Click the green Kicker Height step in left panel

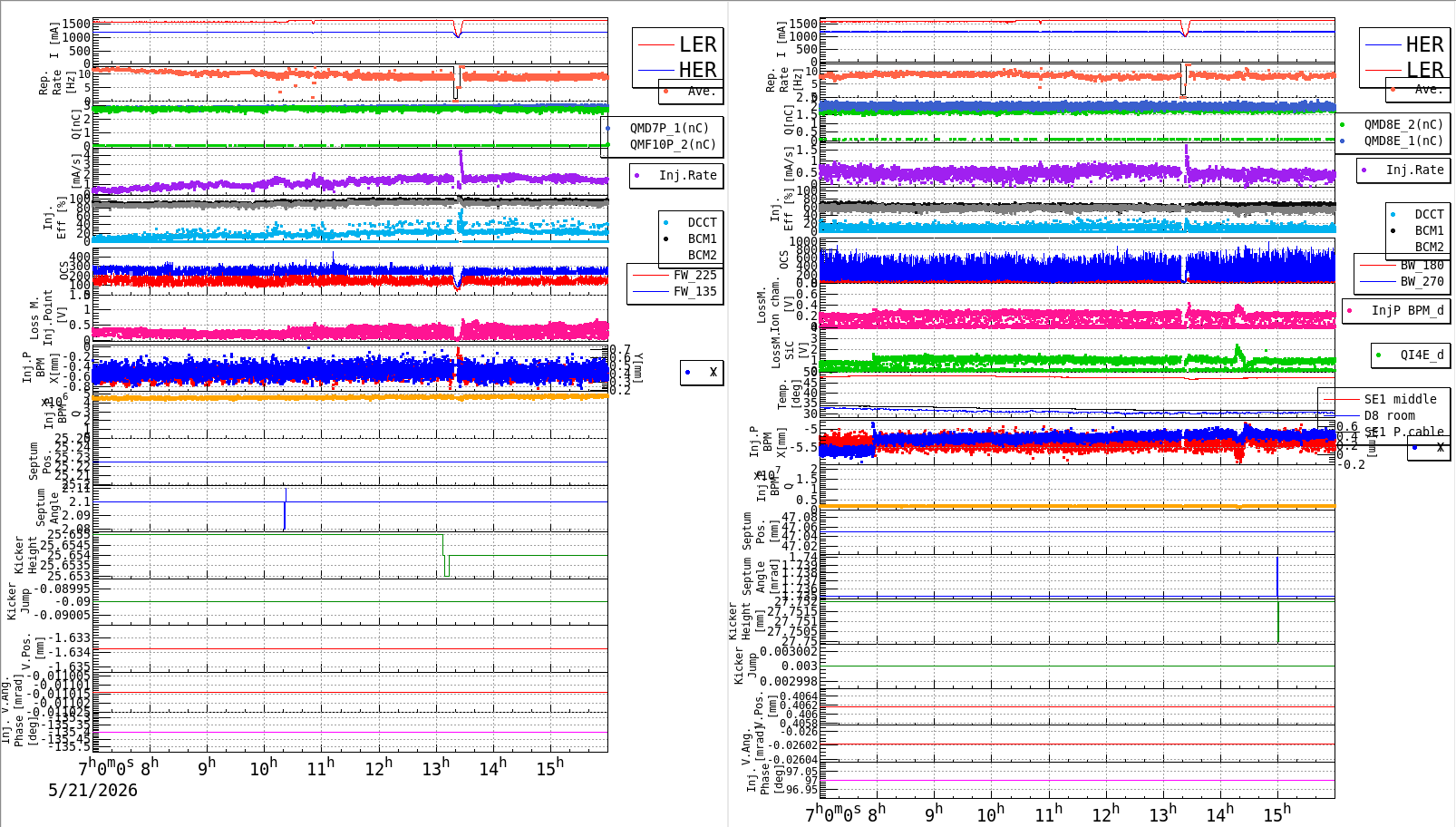[445, 555]
